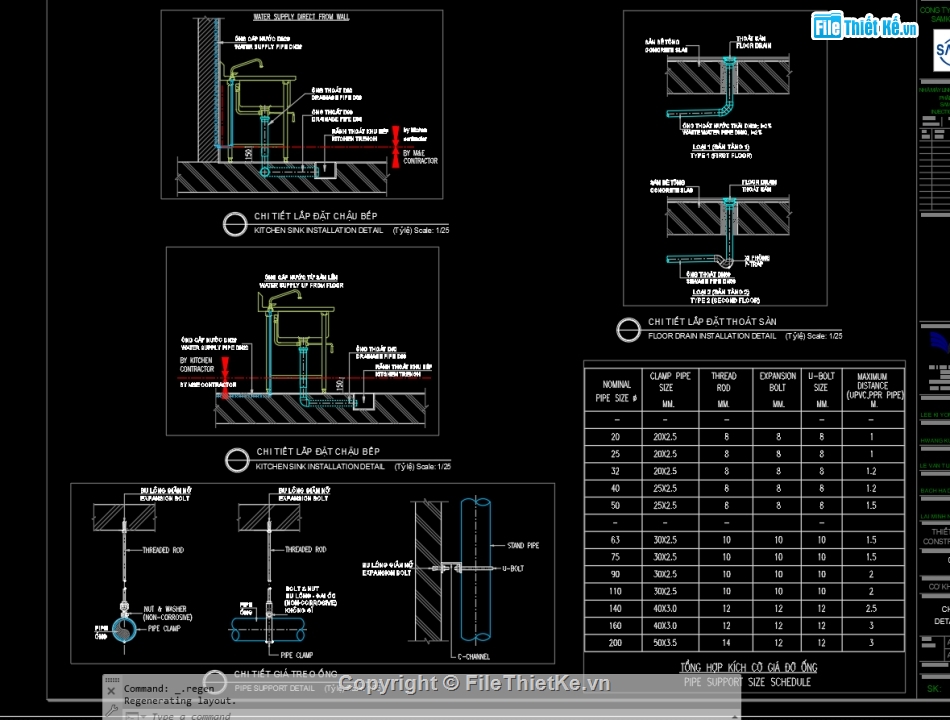Select the 'PIPE SUPPORT DETAIL' subtitle

pyautogui.click(x=274, y=688)
